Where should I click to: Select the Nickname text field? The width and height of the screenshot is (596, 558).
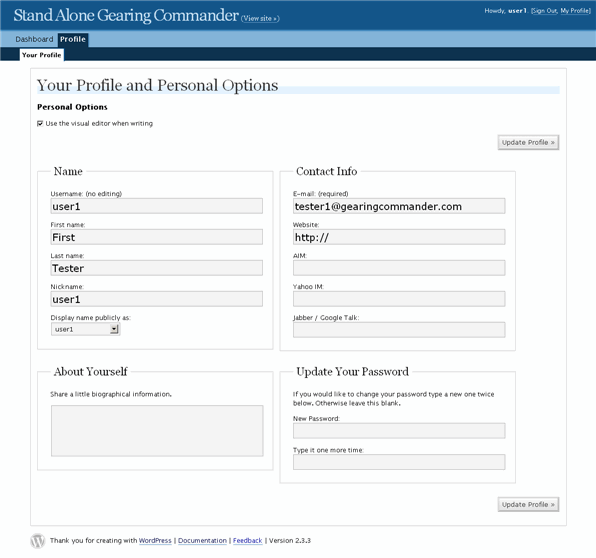(x=157, y=299)
